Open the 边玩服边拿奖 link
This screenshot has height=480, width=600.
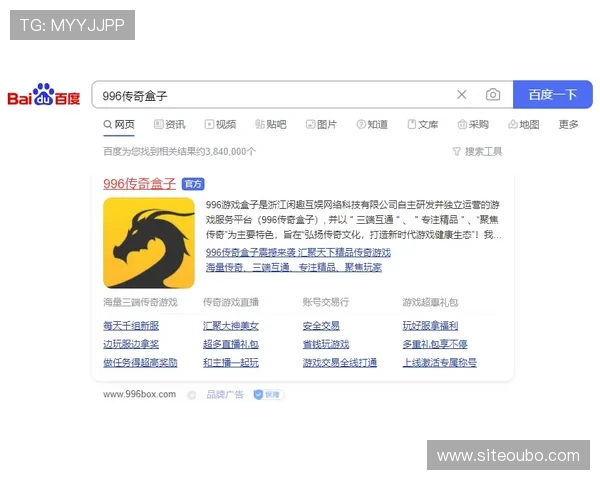click(x=131, y=344)
